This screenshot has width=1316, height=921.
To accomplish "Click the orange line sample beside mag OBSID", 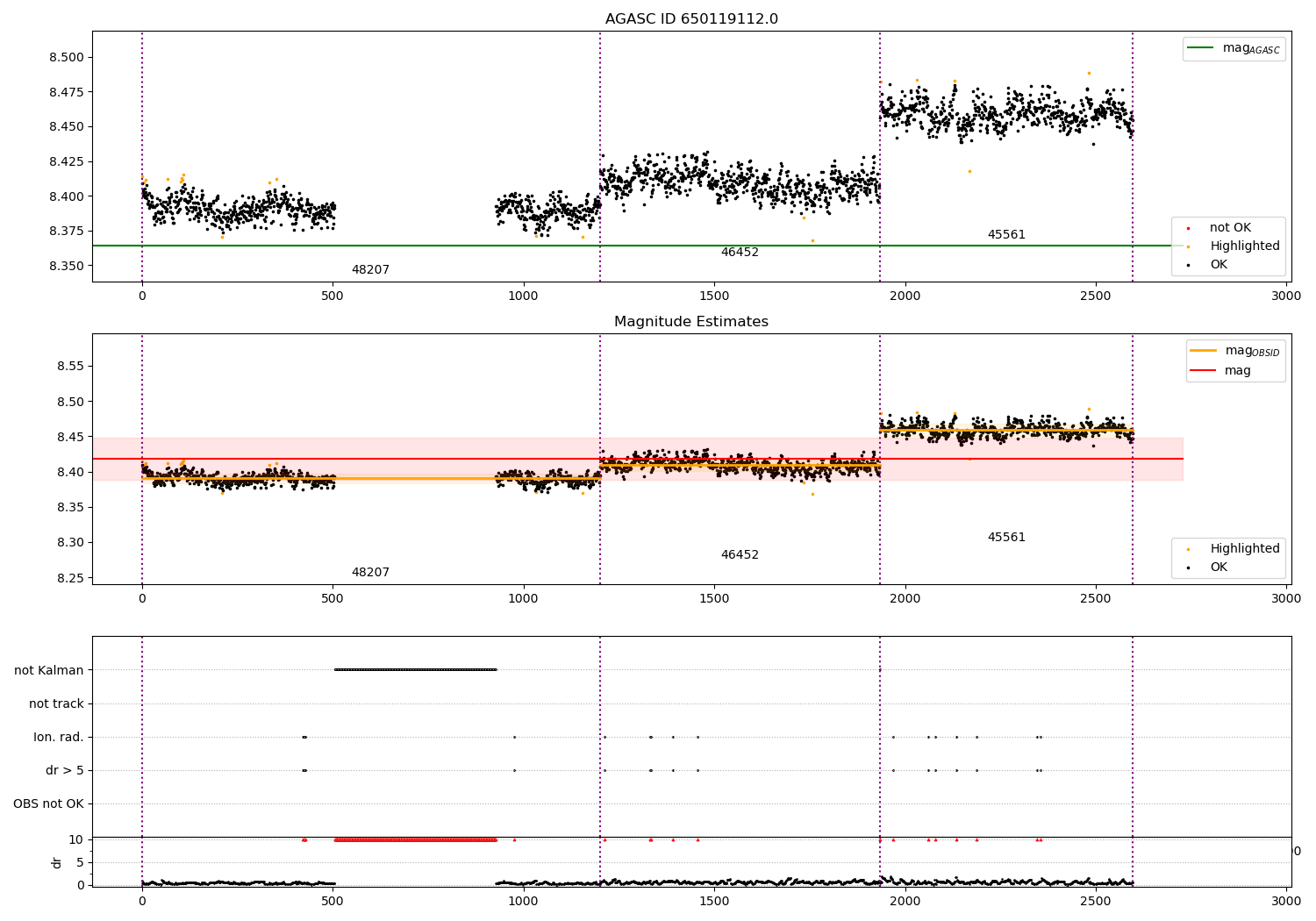I will coord(1204,350).
